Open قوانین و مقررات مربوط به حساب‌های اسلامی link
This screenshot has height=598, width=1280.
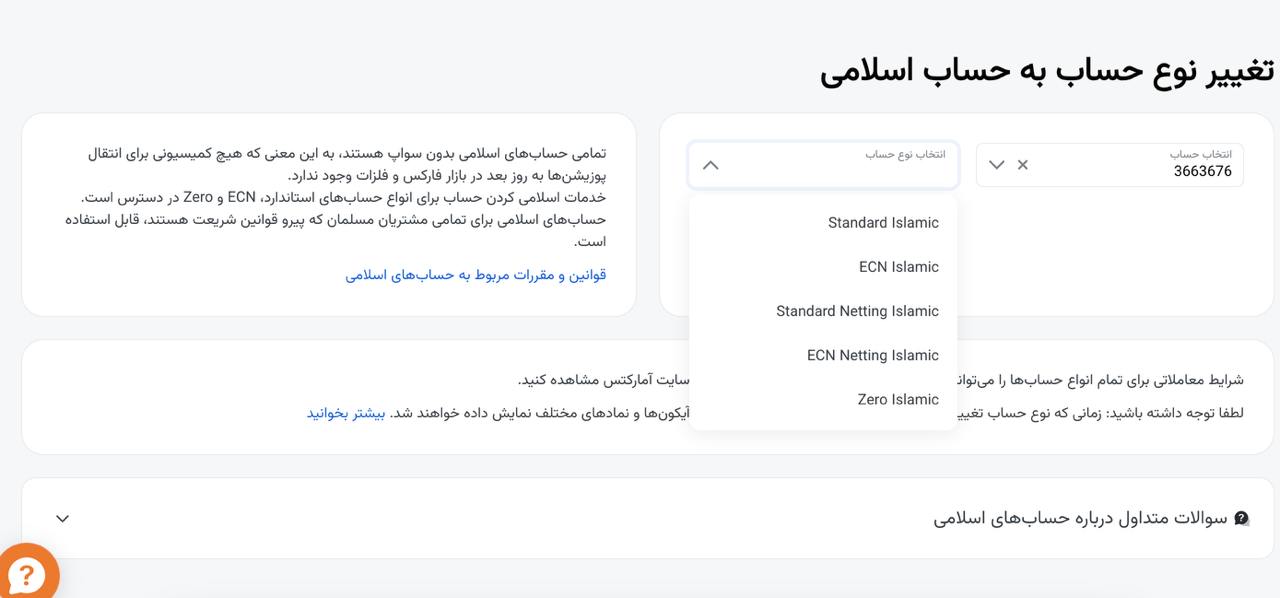pyautogui.click(x=476, y=275)
